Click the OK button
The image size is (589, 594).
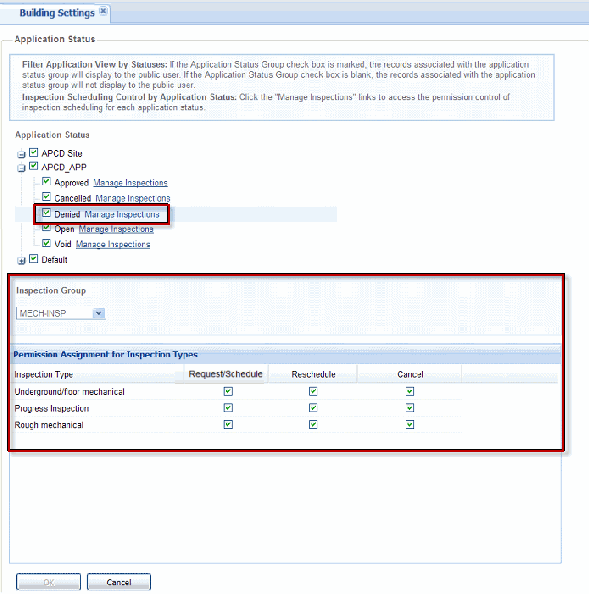pyautogui.click(x=48, y=582)
